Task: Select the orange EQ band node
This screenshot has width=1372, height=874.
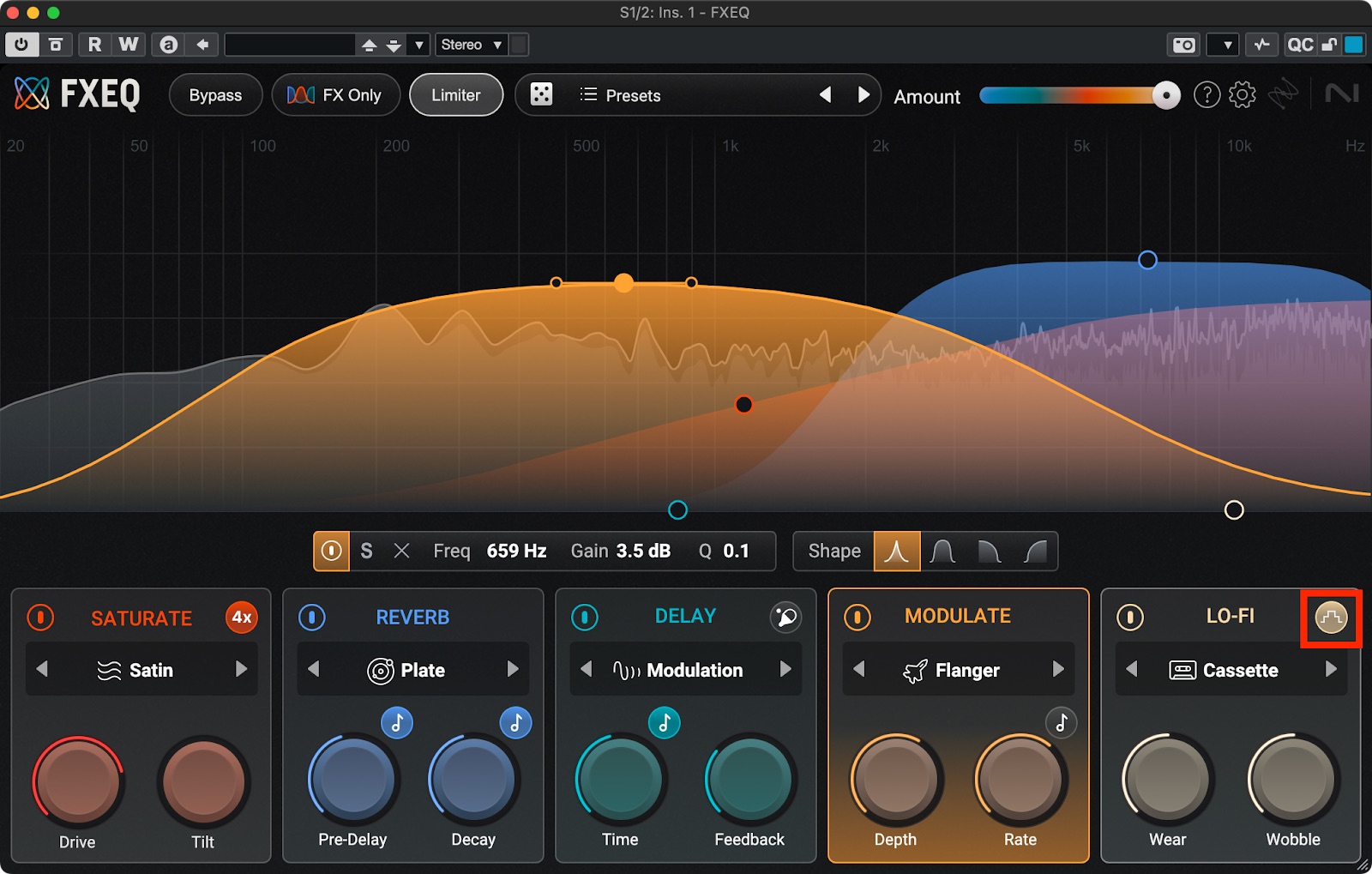Action: click(x=623, y=283)
